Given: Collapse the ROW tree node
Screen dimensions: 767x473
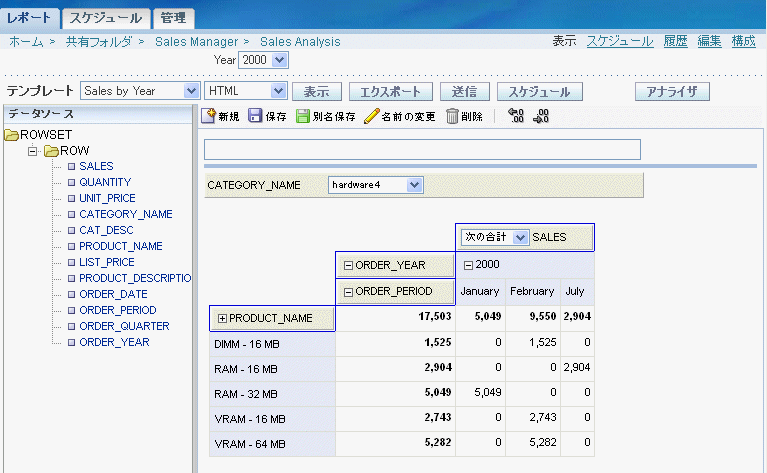Looking at the screenshot, I should coord(32,151).
